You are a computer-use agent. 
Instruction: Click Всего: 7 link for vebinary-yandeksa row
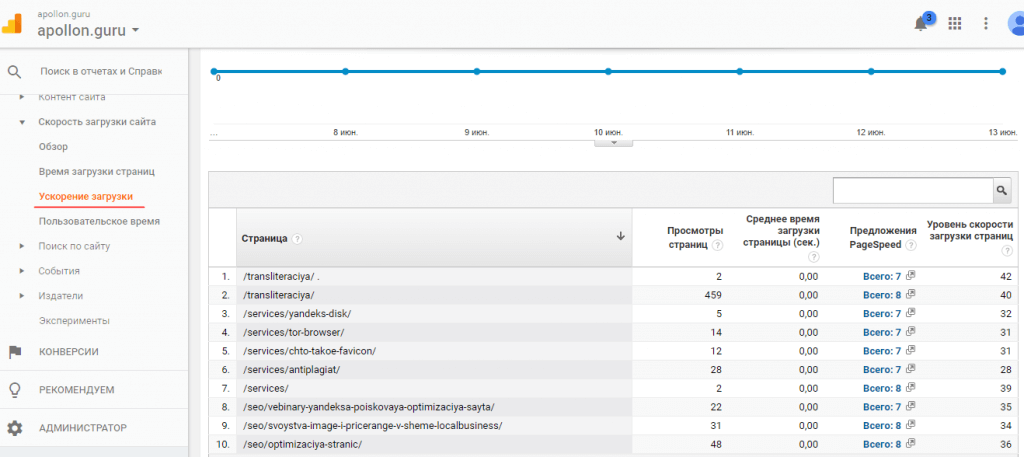pyautogui.click(x=882, y=407)
